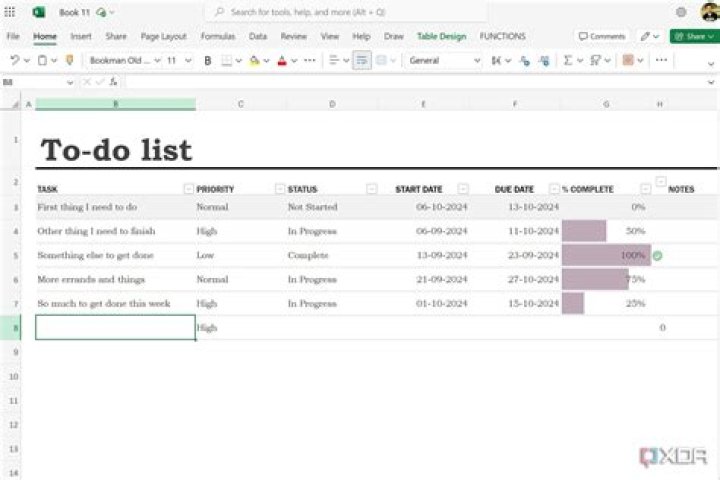Collapse the ribbon with the chevron
This screenshot has width=720, height=480.
point(711,64)
